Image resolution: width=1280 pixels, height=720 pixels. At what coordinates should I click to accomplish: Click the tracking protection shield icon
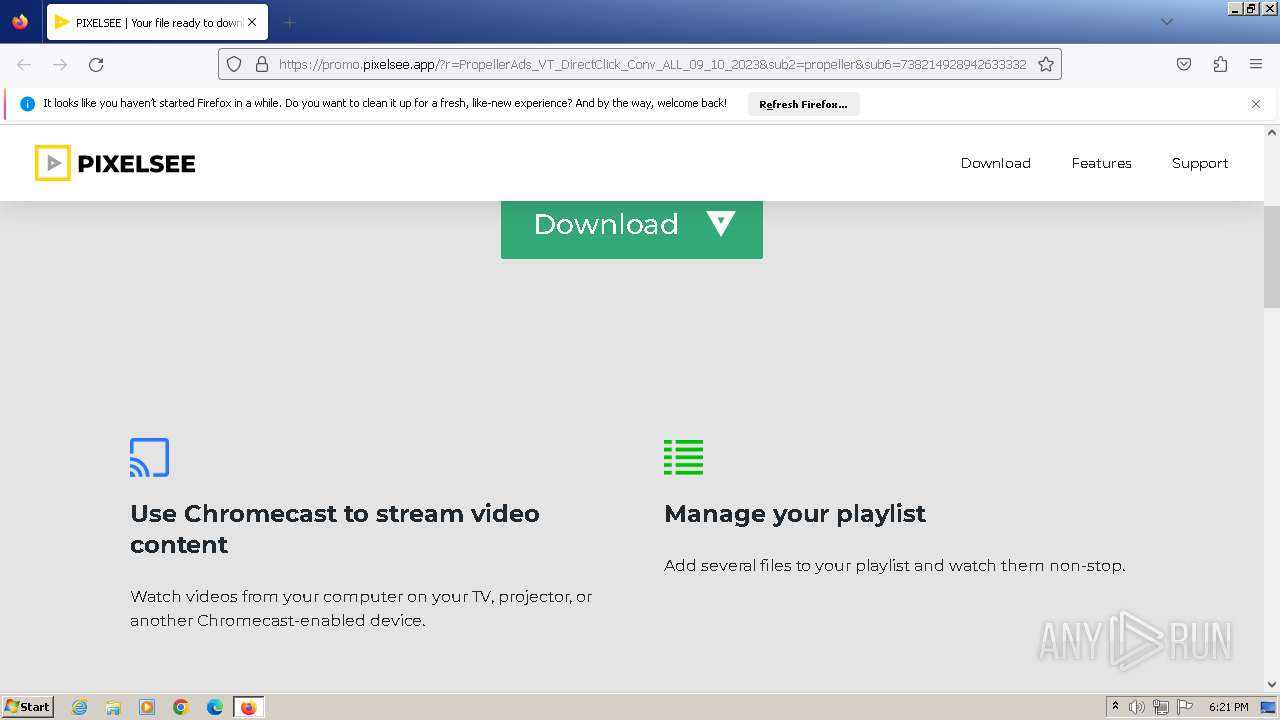234,64
